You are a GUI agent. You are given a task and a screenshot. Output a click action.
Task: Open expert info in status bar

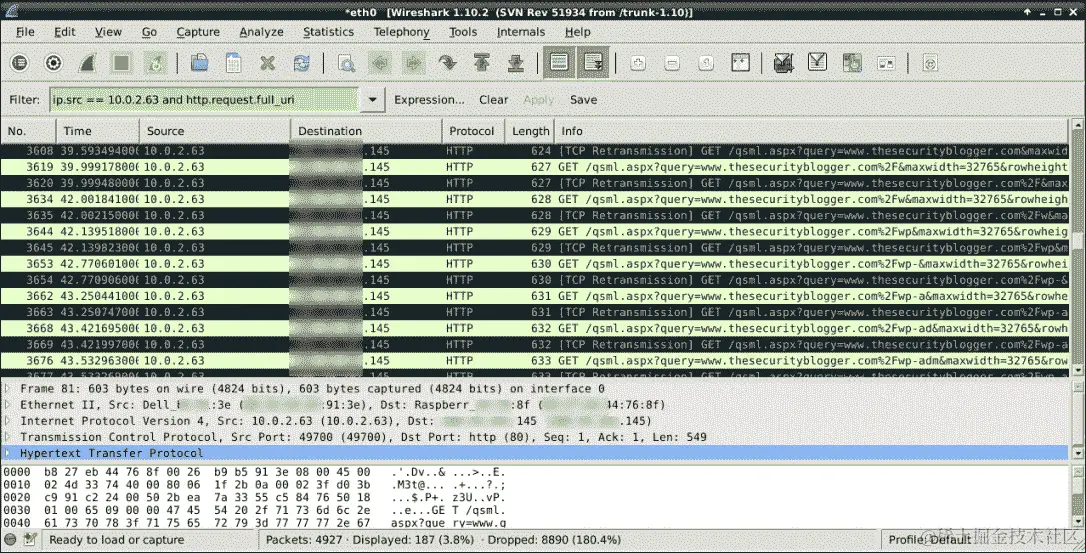[10, 539]
